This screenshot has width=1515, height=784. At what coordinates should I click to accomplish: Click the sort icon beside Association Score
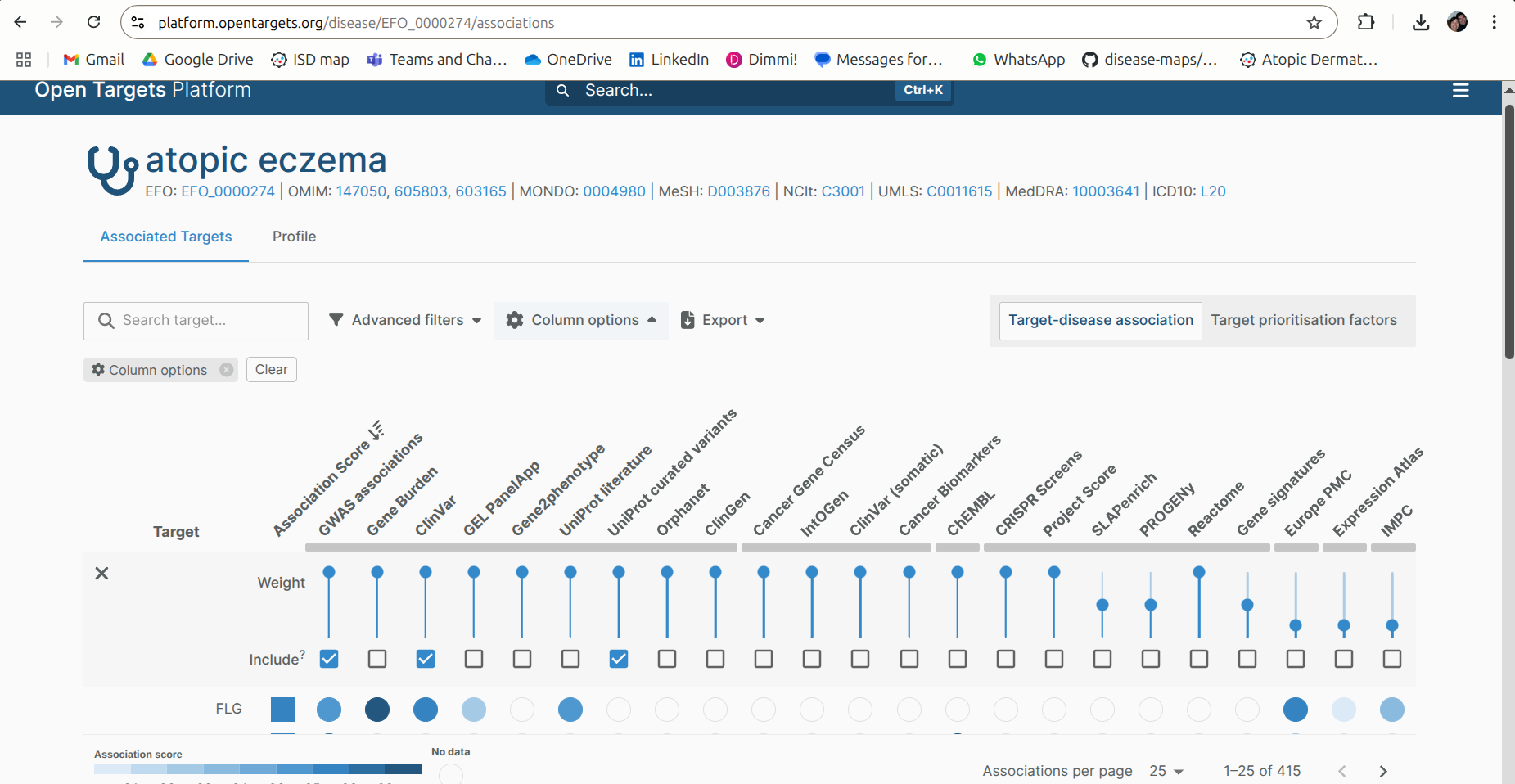click(376, 430)
